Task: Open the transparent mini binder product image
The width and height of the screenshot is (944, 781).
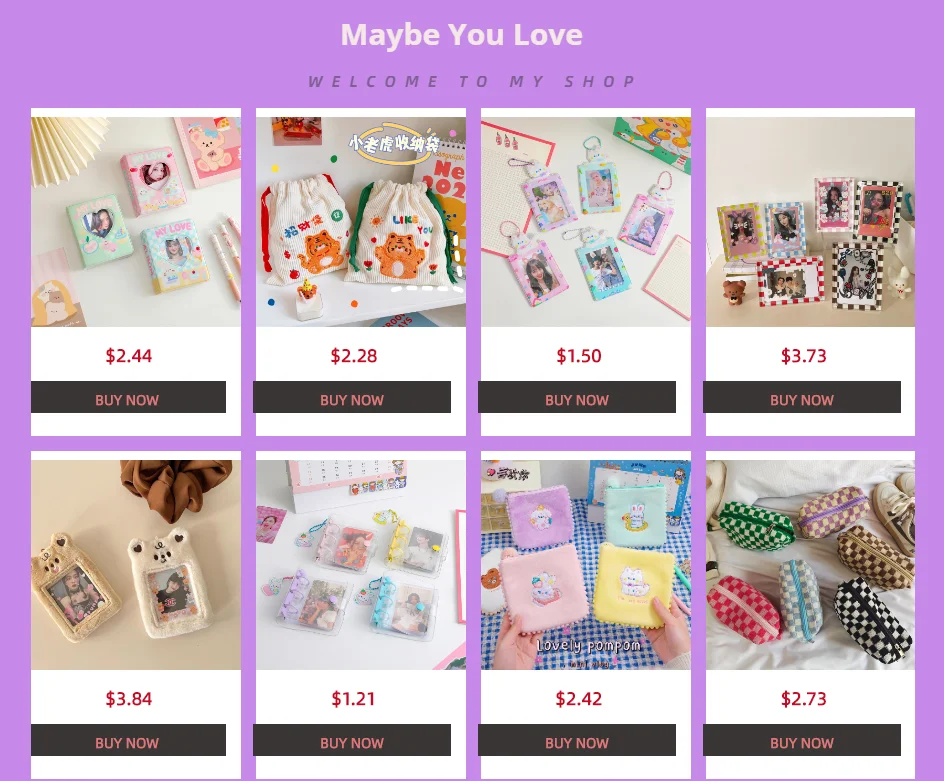Action: pyautogui.click(x=361, y=565)
